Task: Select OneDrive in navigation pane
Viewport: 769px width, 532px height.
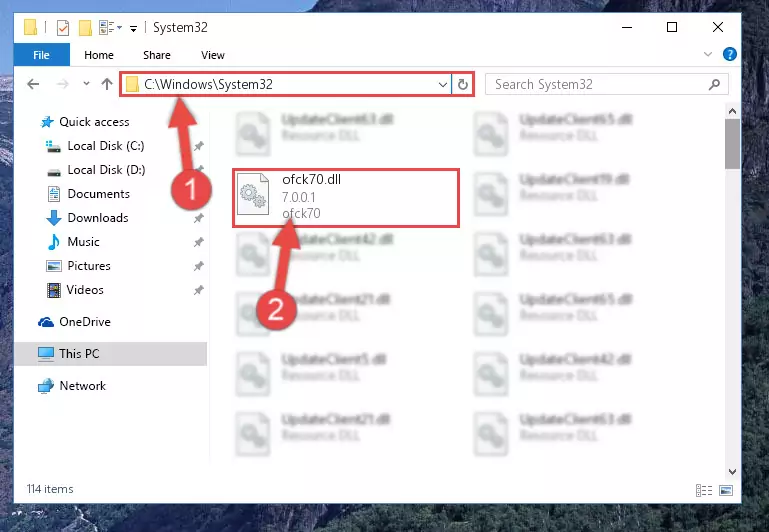Action: 85,322
